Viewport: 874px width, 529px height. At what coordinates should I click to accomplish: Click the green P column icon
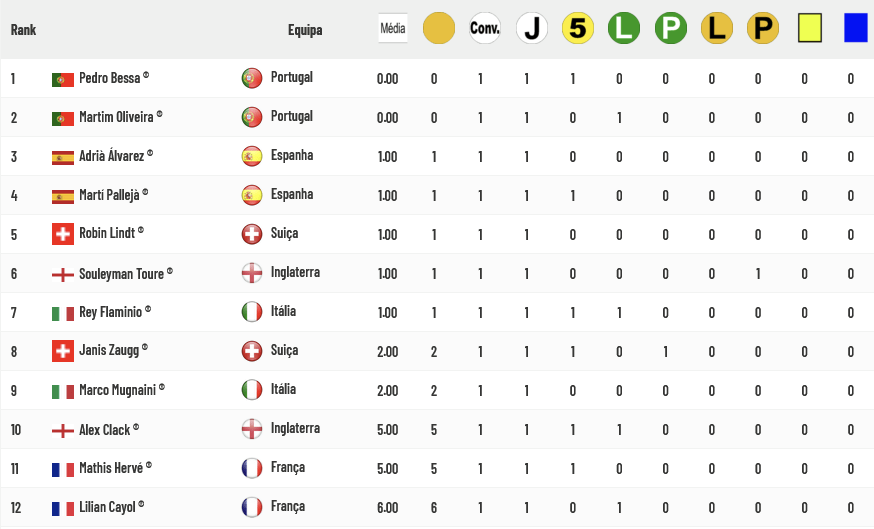coord(671,28)
